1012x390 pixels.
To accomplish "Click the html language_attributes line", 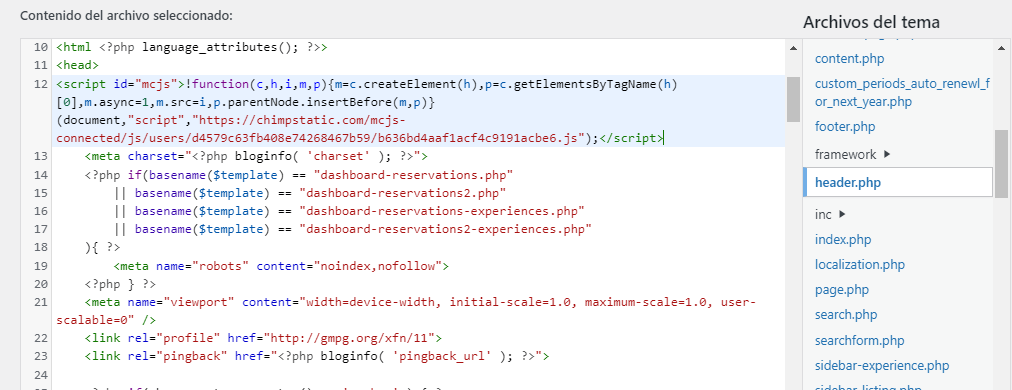I will pyautogui.click(x=192, y=47).
